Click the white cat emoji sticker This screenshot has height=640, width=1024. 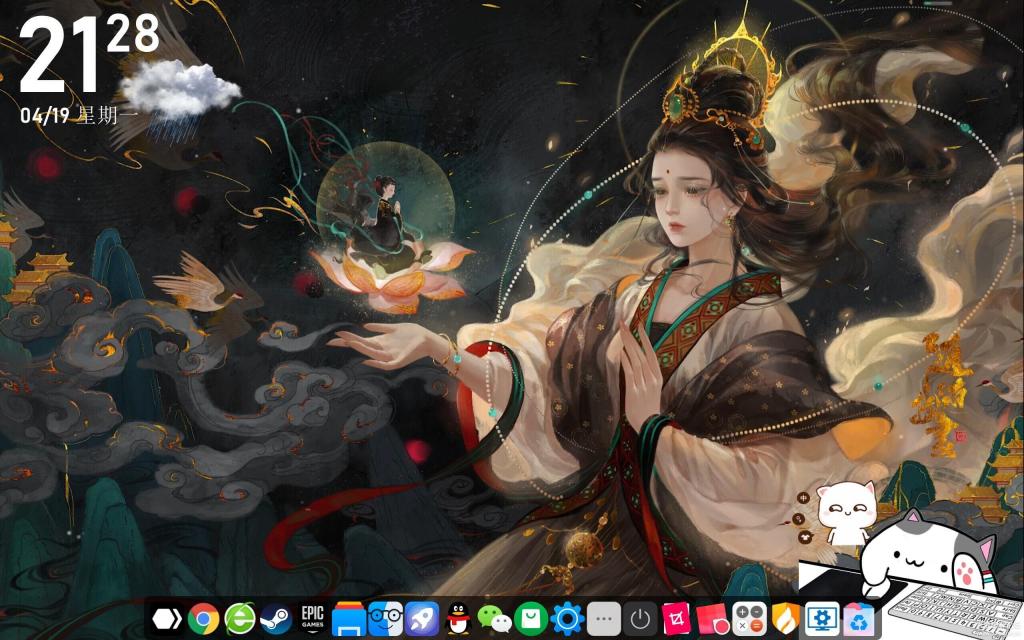pyautogui.click(x=845, y=510)
